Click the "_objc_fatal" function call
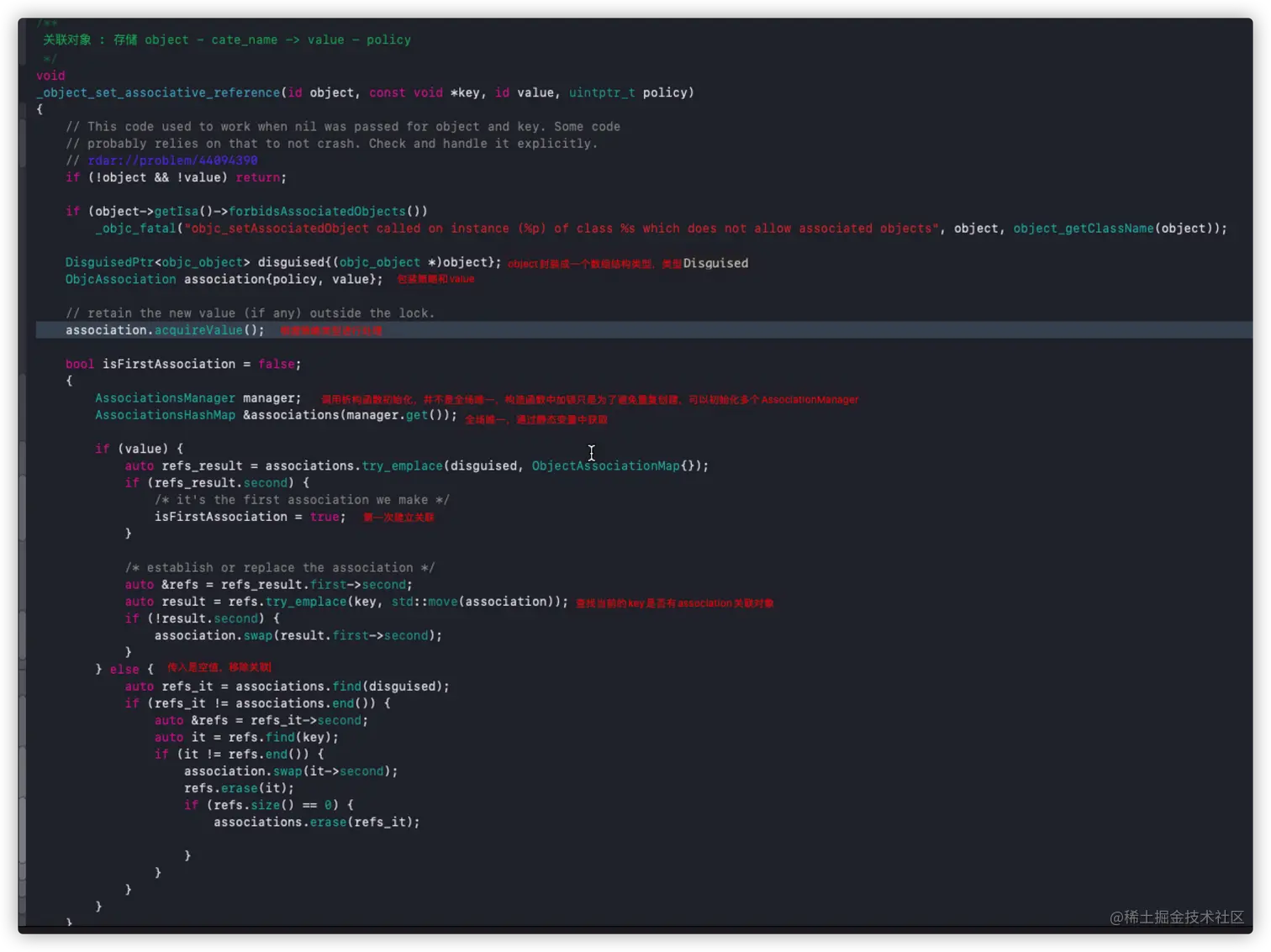This screenshot has width=1271, height=952. (136, 229)
